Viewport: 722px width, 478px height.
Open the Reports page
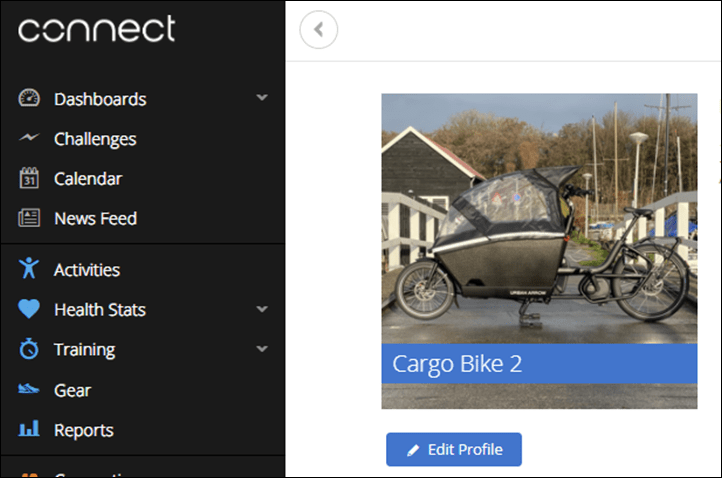84,431
